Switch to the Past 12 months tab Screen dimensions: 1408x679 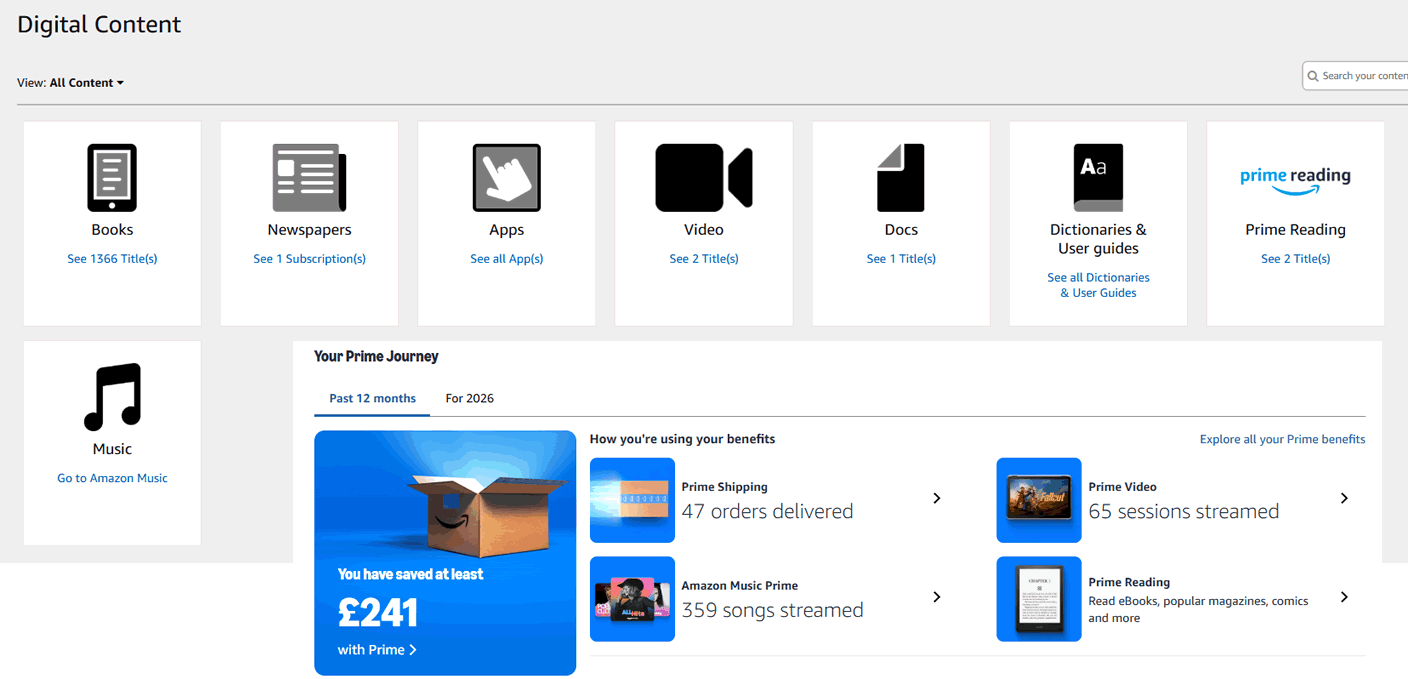[372, 398]
